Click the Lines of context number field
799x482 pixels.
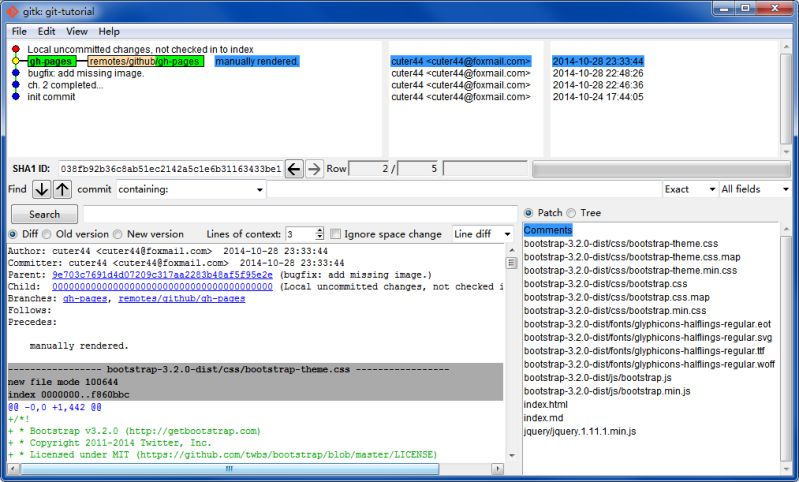tap(300, 234)
